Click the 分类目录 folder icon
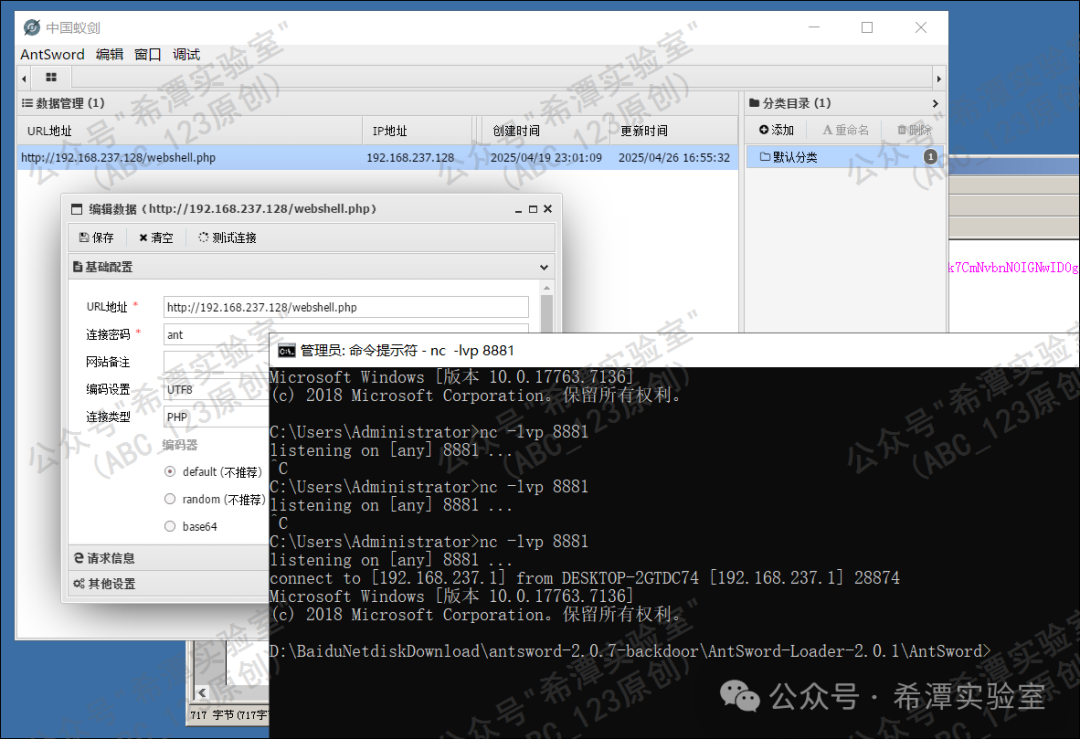This screenshot has height=739, width=1080. [x=754, y=103]
